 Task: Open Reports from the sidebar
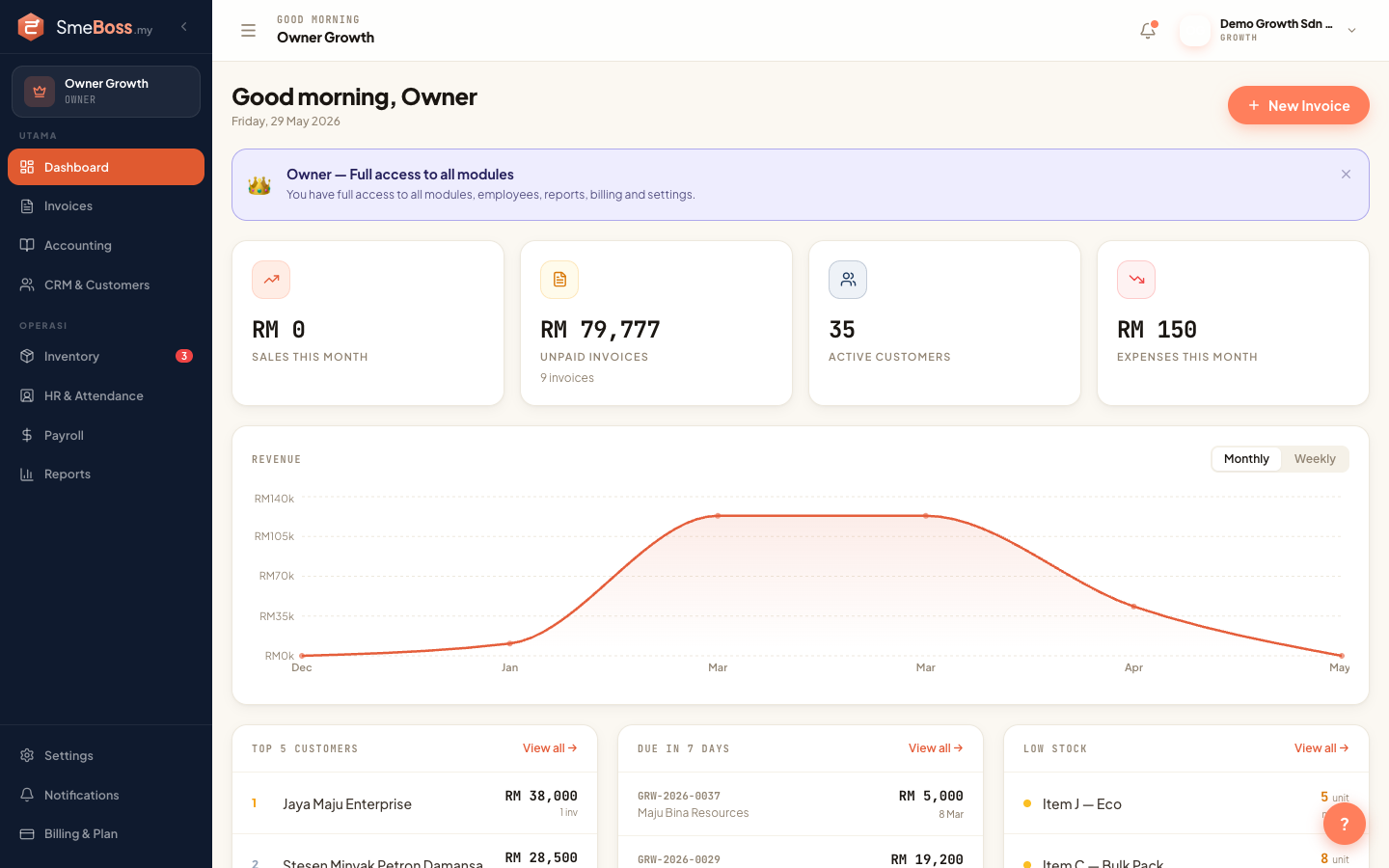tap(106, 475)
